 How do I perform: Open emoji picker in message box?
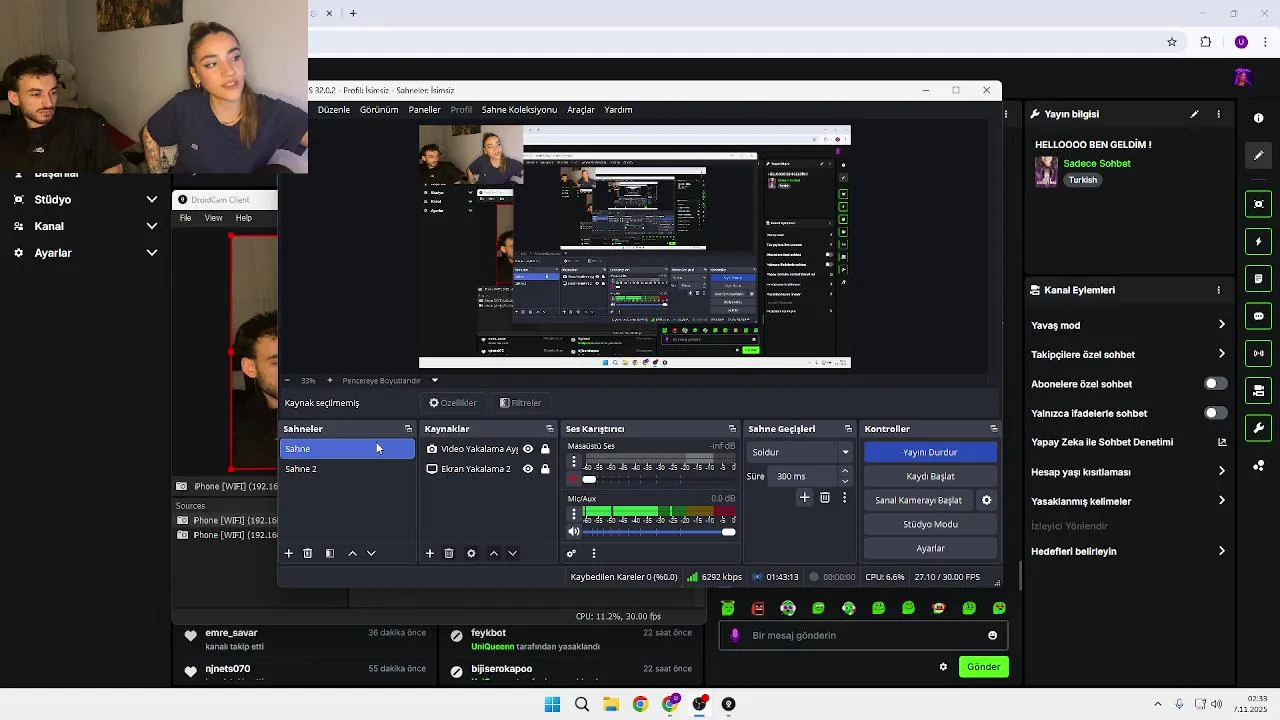(x=992, y=635)
